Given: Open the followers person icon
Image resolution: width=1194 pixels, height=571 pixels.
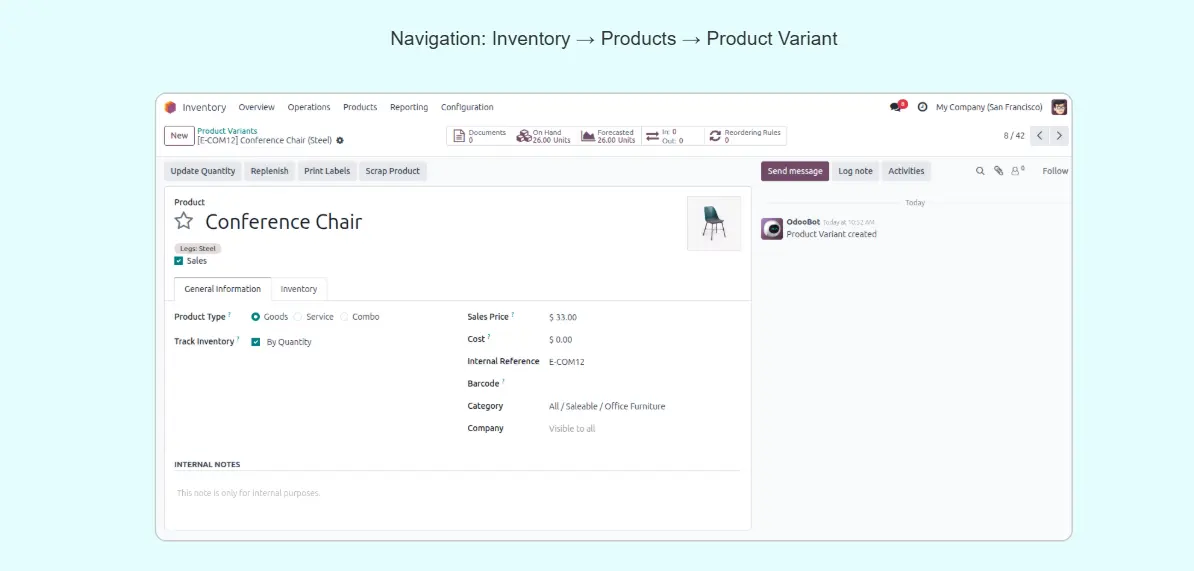Looking at the screenshot, I should (x=1016, y=171).
